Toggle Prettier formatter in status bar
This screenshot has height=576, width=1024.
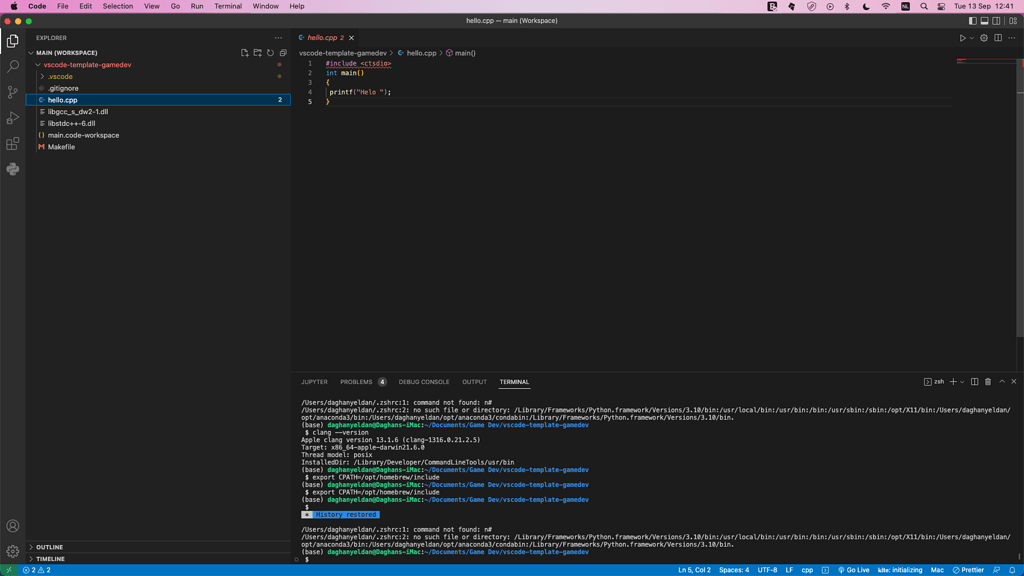point(968,570)
